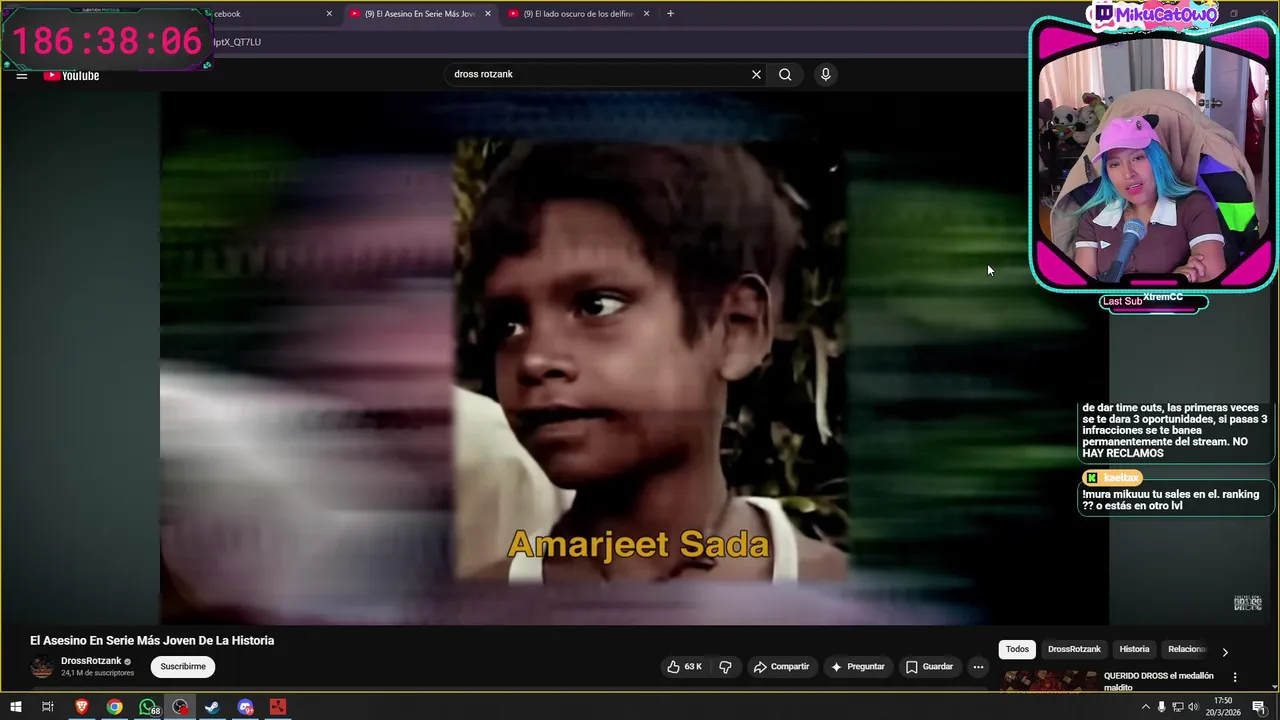
Task: Open the Windows Start menu
Action: pyautogui.click(x=16, y=707)
